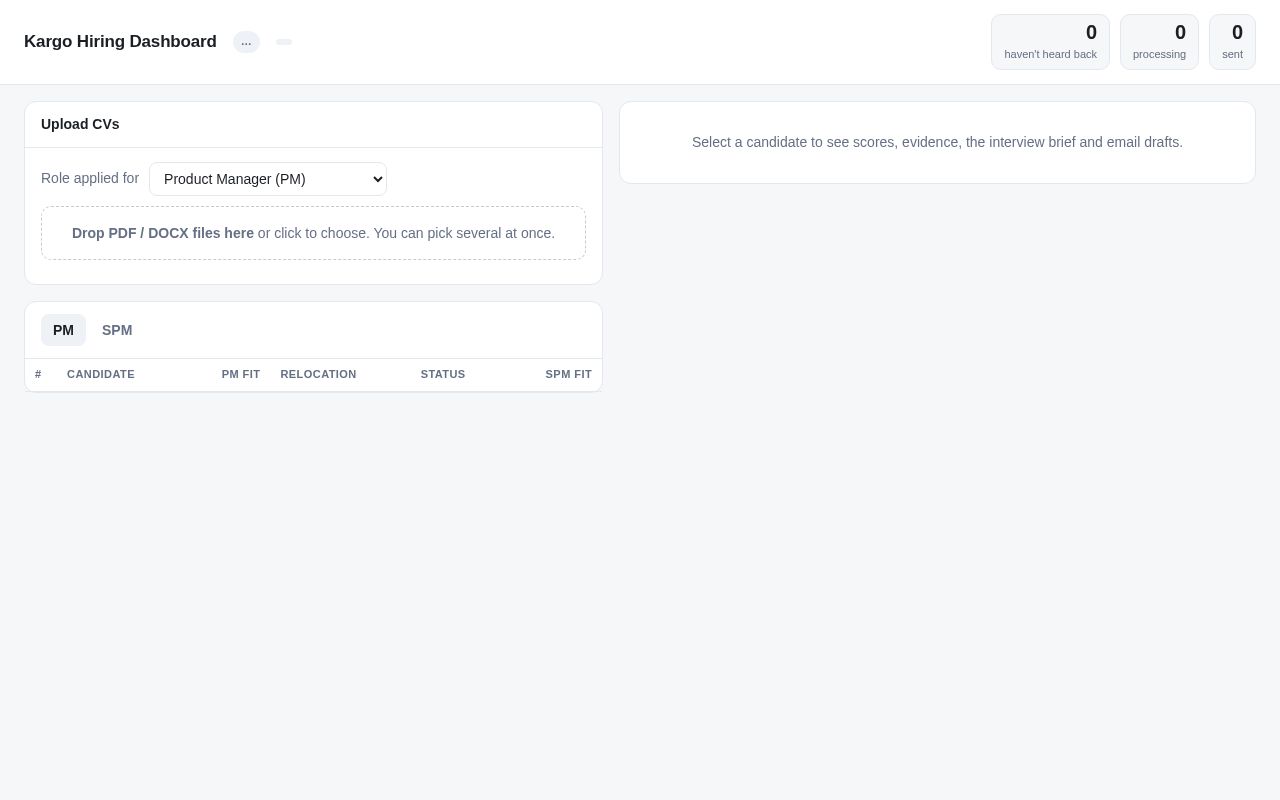Click the Drop PDF / DOCX files upload area
This screenshot has width=1280, height=800.
(x=313, y=233)
